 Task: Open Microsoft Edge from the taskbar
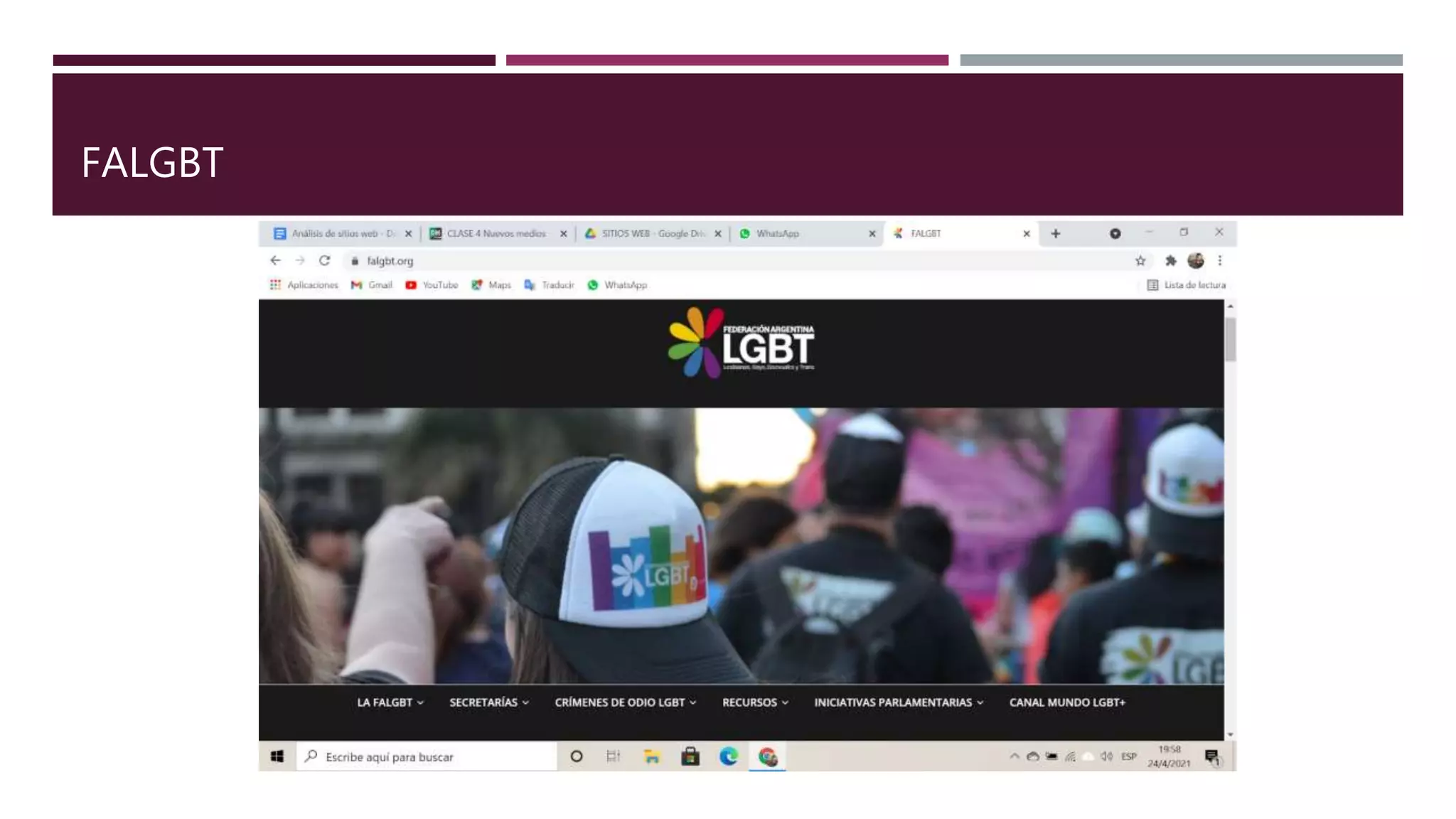(x=728, y=756)
